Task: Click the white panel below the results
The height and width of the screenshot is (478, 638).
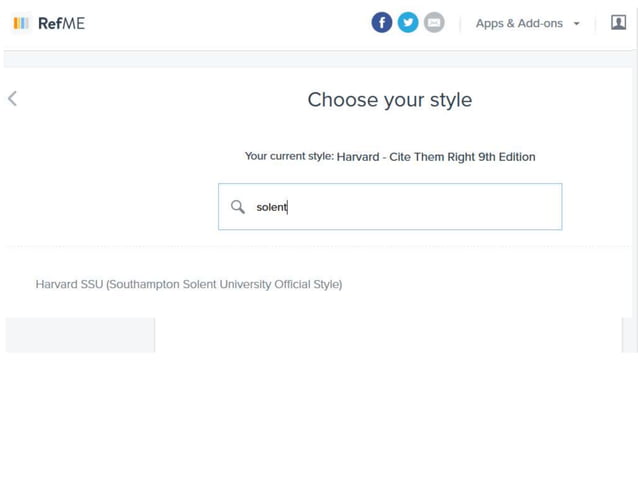Action: [x=388, y=335]
